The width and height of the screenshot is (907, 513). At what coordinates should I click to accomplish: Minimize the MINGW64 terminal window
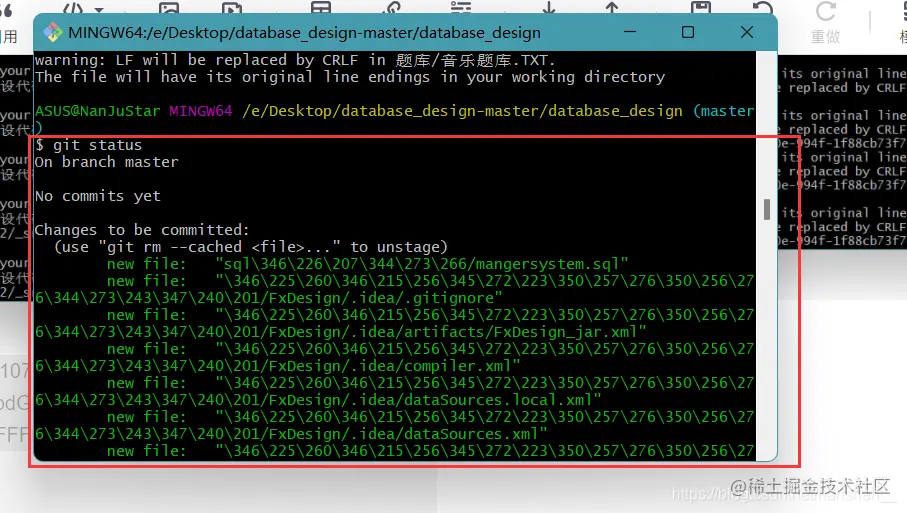click(630, 32)
